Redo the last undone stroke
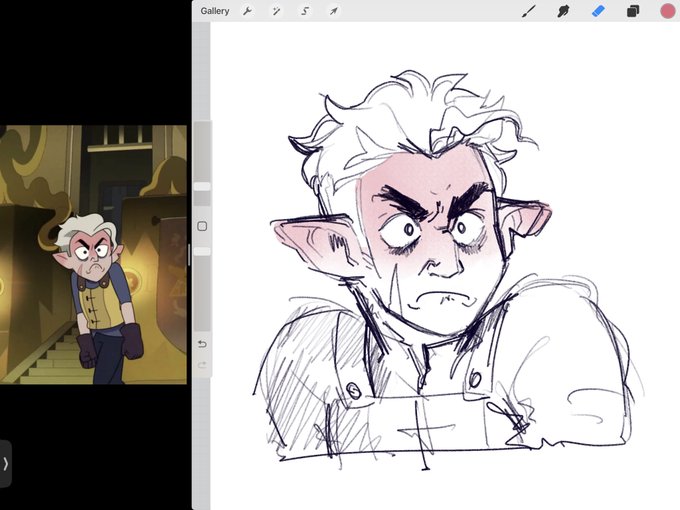 [x=202, y=365]
